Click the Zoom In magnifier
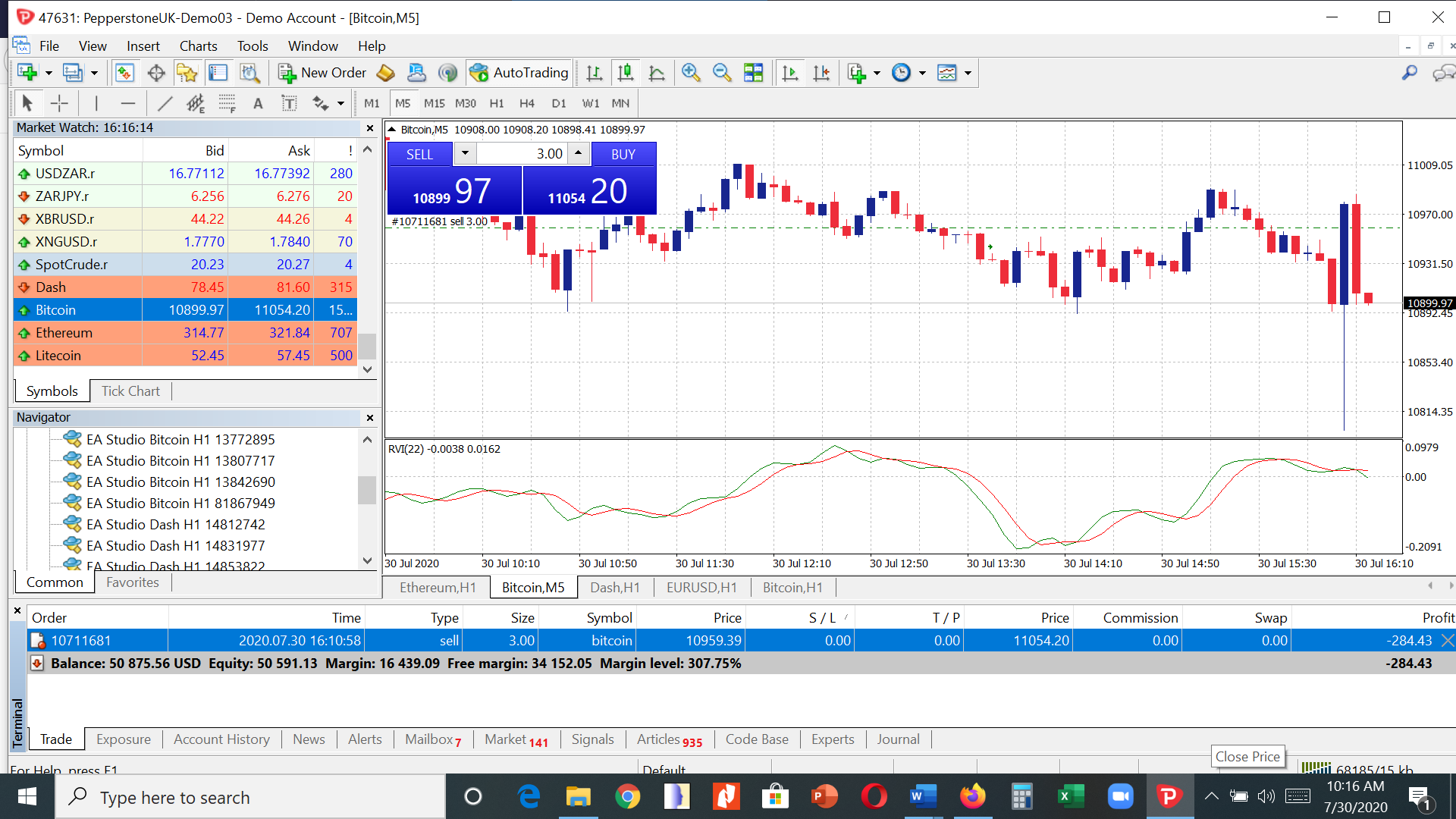1456x819 pixels. (x=691, y=73)
